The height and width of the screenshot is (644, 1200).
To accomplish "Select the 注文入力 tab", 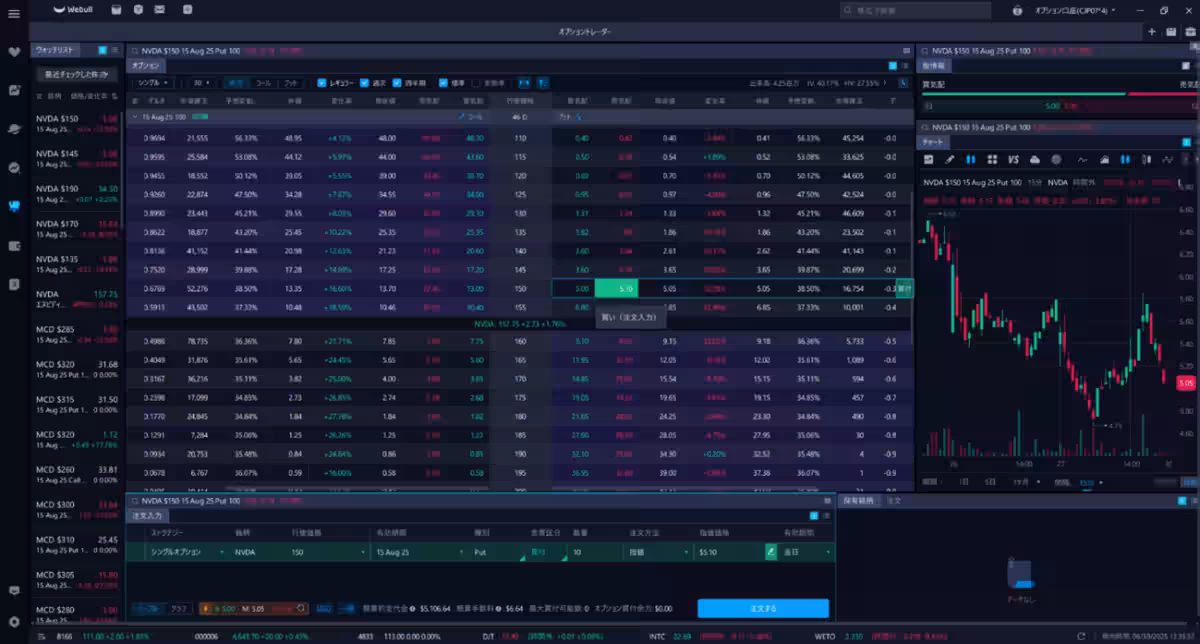I will tap(146, 515).
